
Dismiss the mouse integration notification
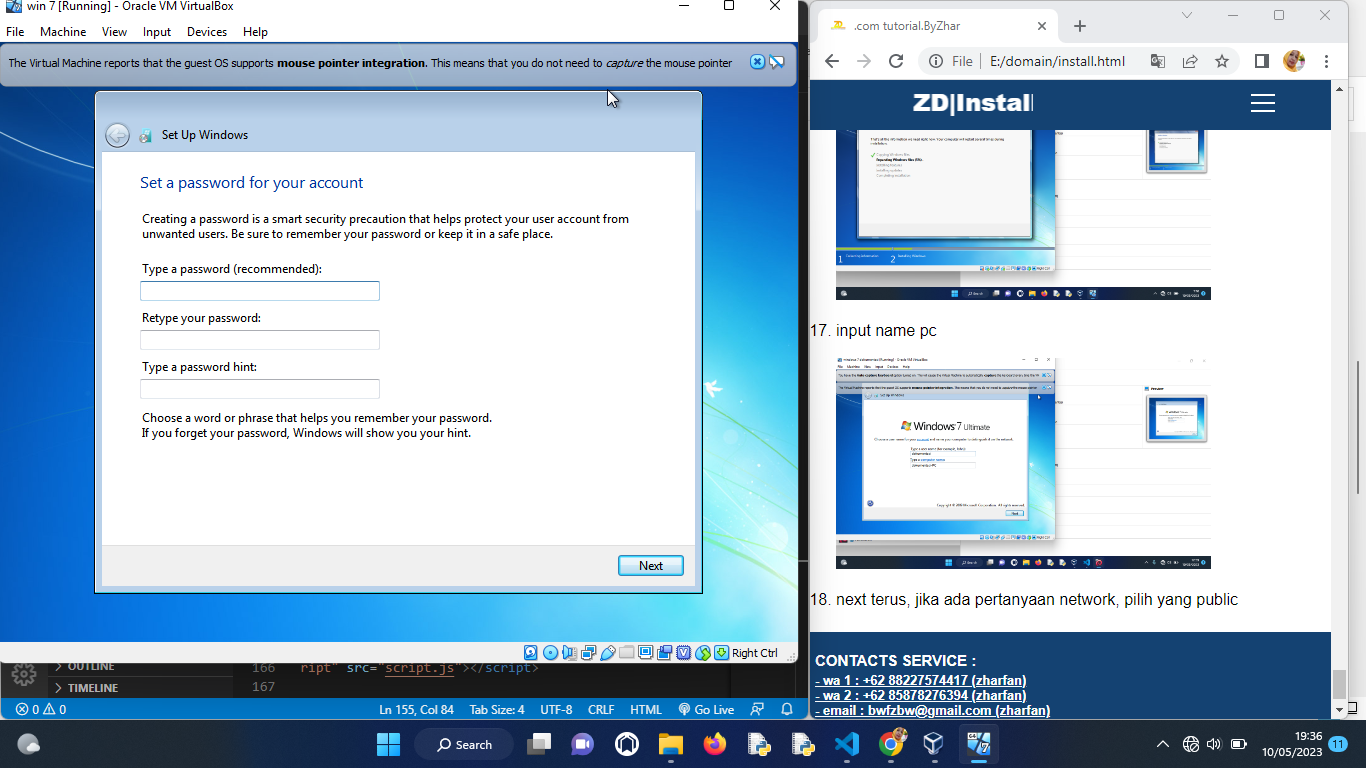pyautogui.click(x=758, y=62)
